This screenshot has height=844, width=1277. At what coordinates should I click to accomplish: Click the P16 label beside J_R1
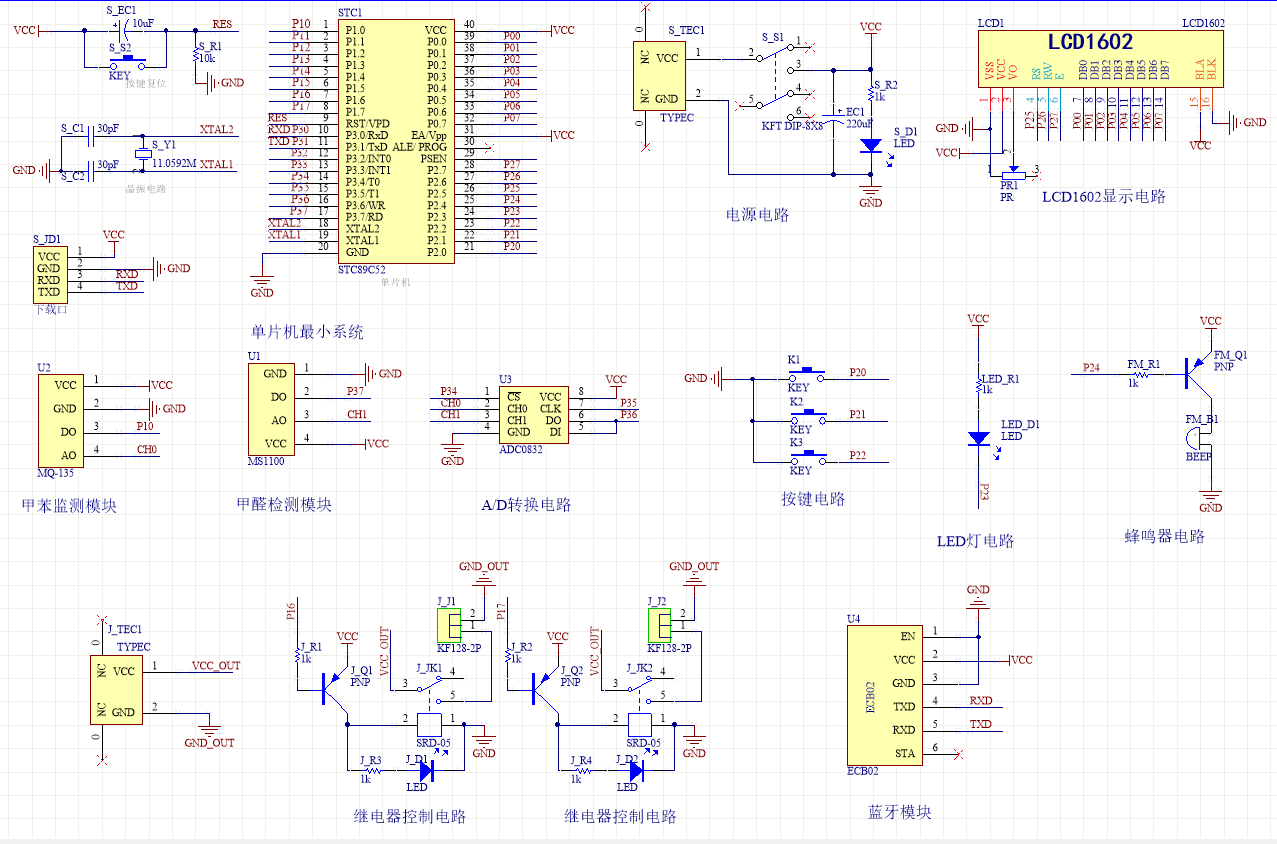click(x=291, y=612)
